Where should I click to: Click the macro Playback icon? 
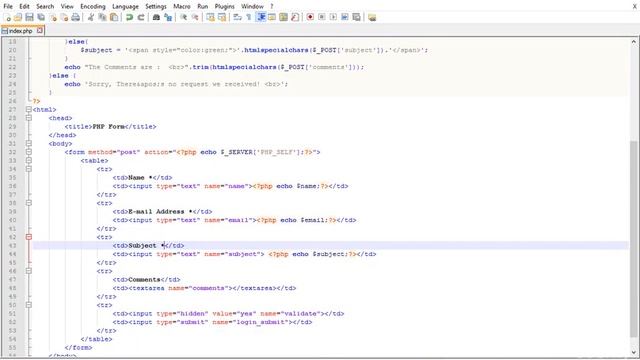(333, 17)
